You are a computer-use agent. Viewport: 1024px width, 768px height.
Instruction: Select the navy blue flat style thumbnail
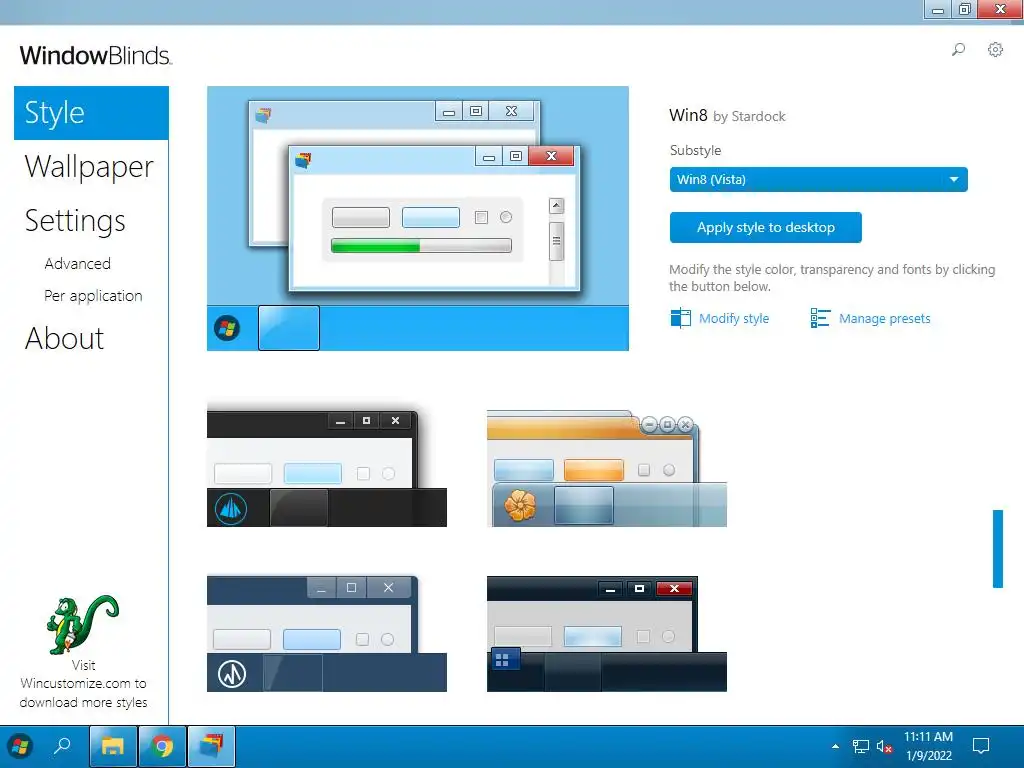pyautogui.click(x=327, y=633)
